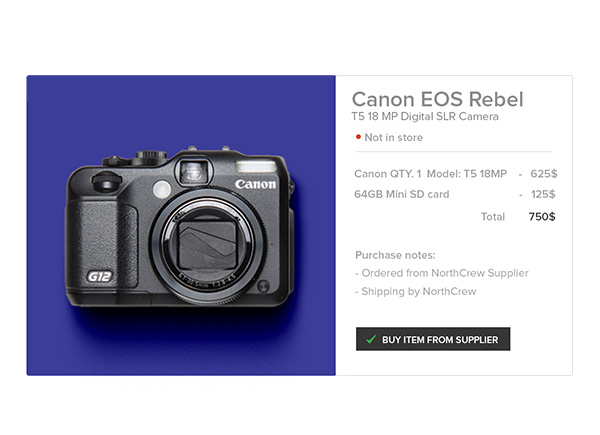Viewport: 600px width, 435px height.
Task: Click the green checkmark icon on the button
Action: coord(371,340)
